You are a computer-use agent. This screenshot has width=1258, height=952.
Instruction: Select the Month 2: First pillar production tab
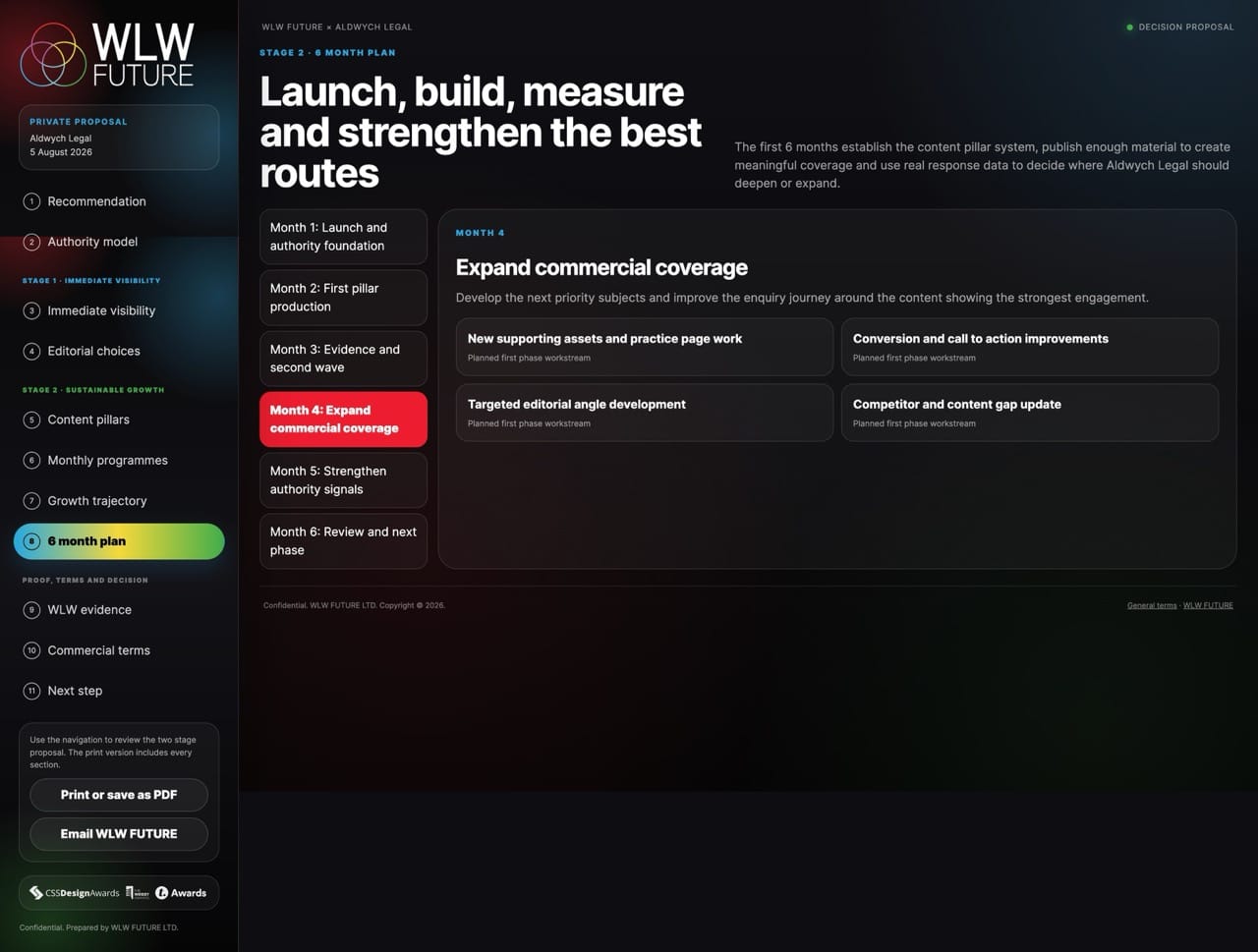tap(343, 298)
